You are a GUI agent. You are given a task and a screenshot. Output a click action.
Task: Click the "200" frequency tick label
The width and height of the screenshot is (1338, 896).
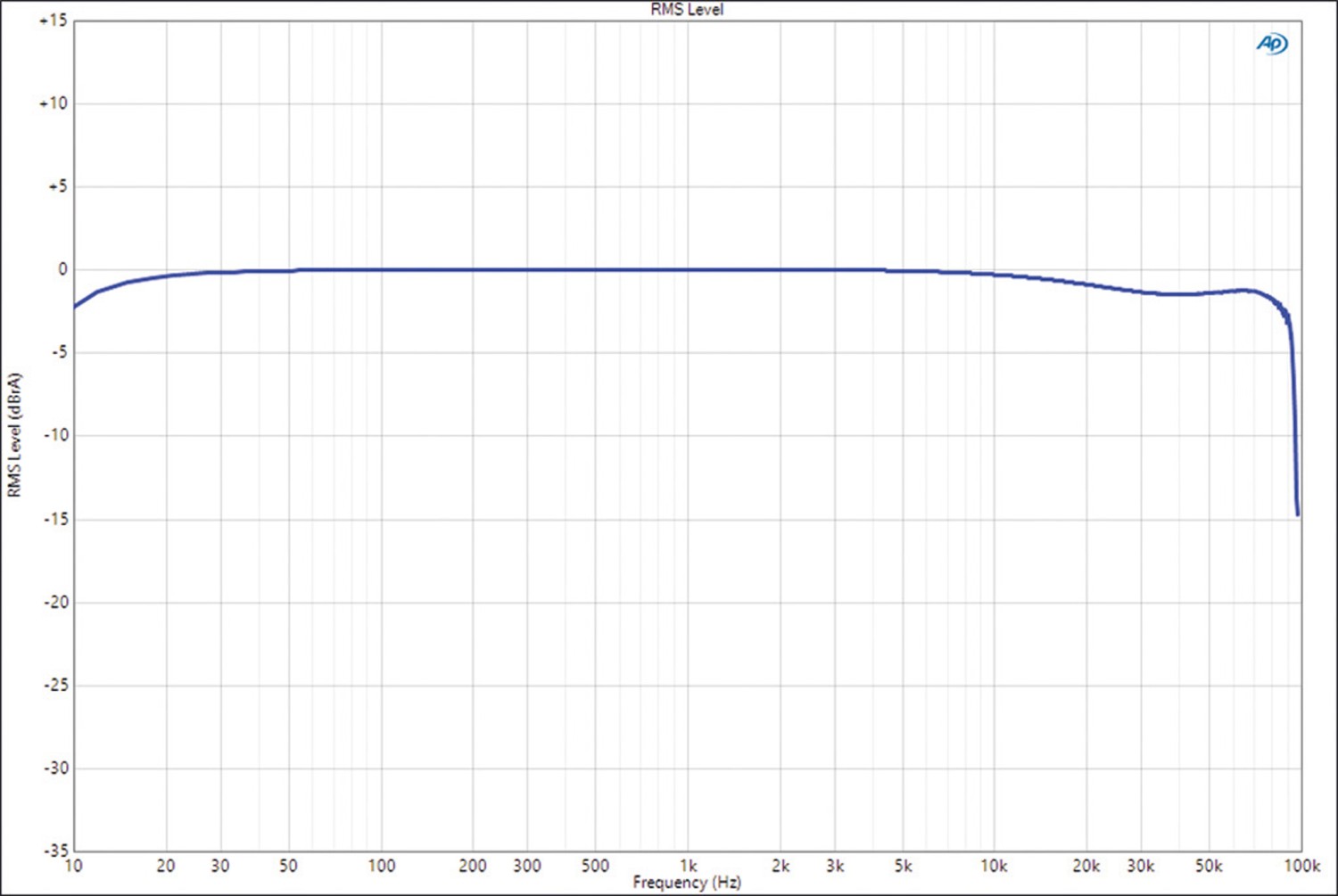coord(473,866)
